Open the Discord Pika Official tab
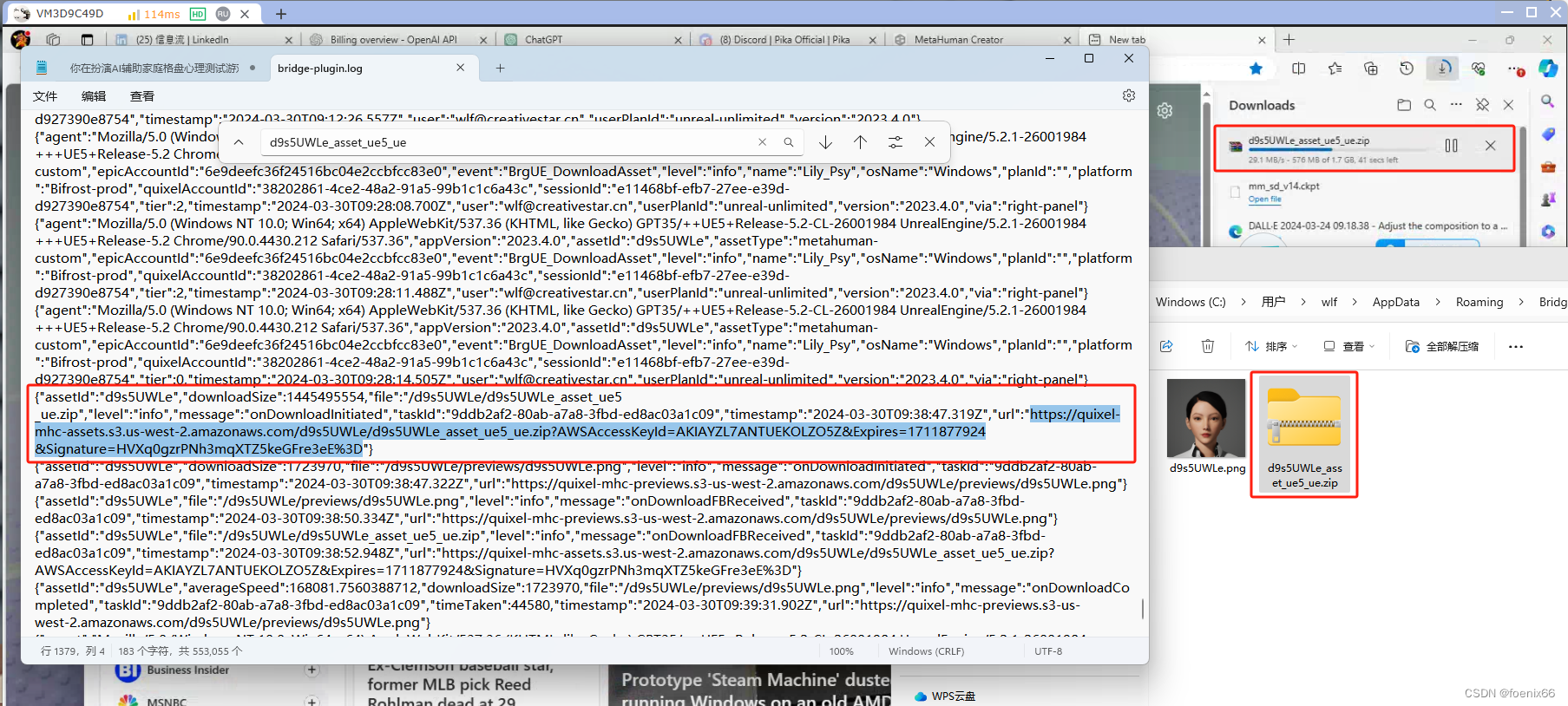Screen dimensions: 1568x706 pyautogui.click(x=787, y=39)
